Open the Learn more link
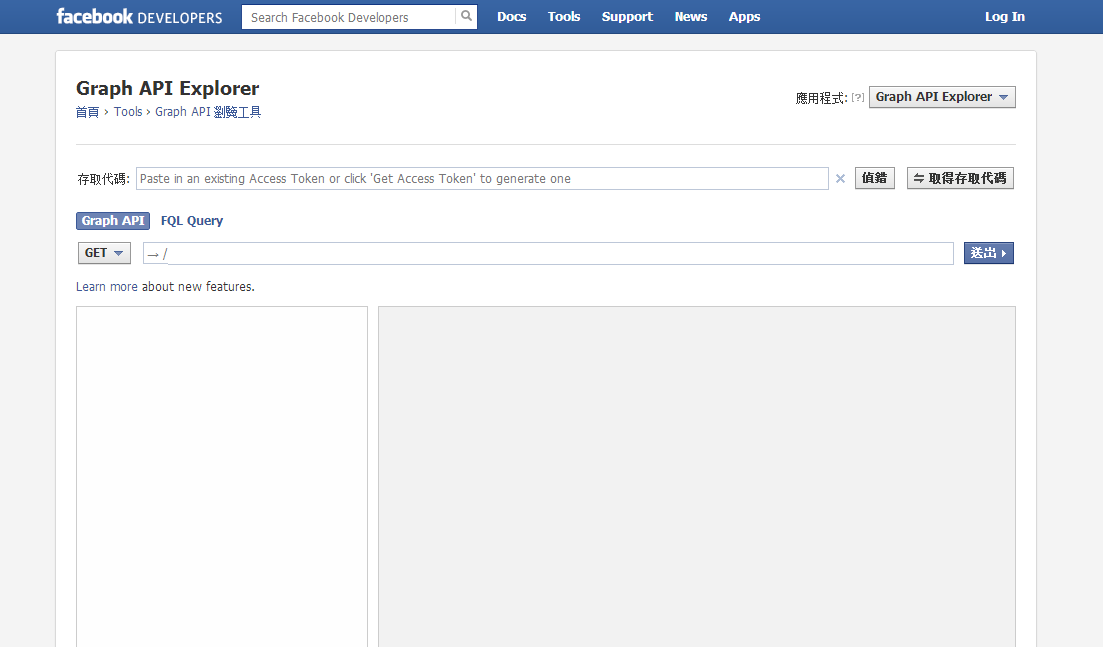Screen dimensions: 1103x647 107,287
